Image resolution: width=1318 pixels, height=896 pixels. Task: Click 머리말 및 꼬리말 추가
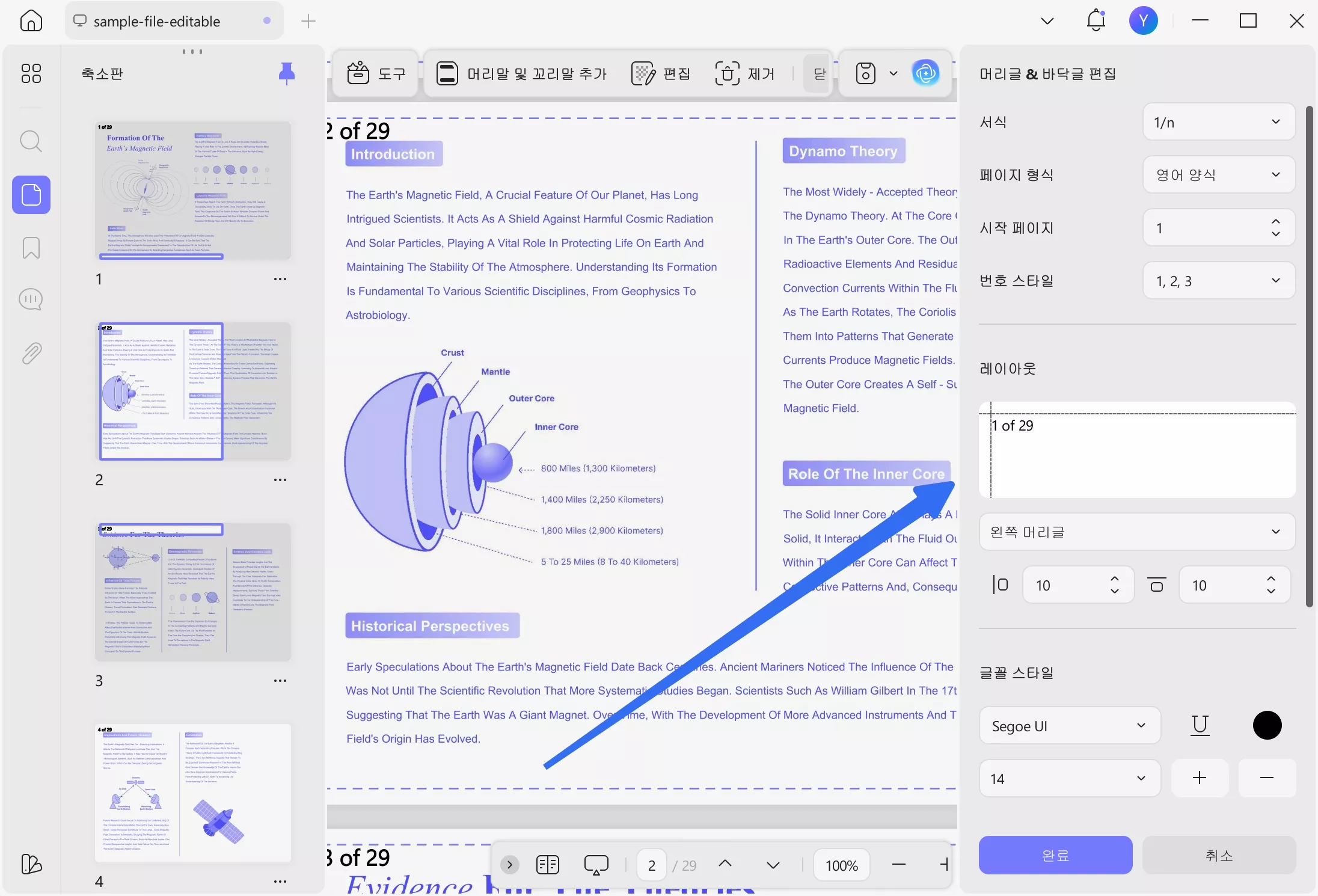521,73
